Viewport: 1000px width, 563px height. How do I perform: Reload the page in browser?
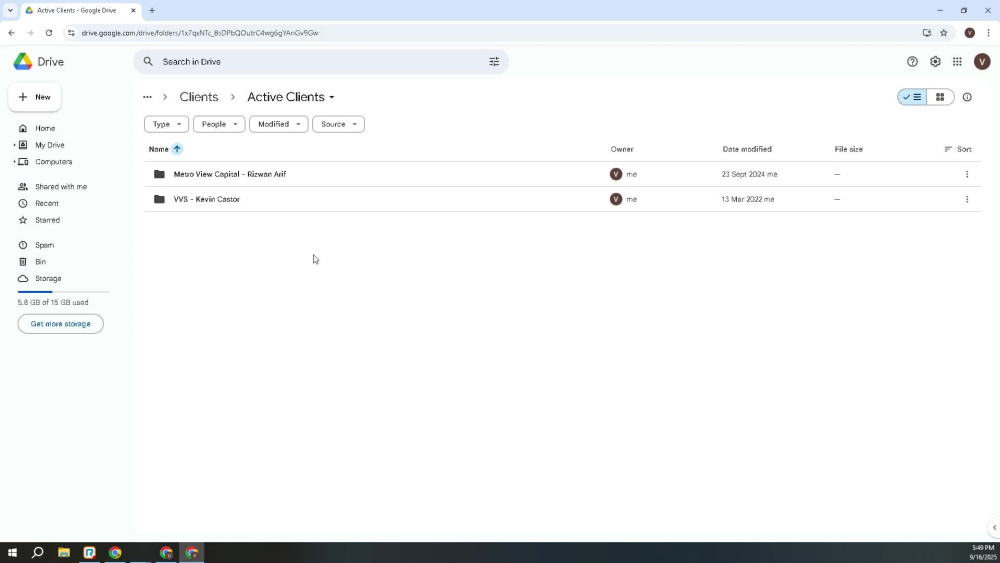(48, 33)
